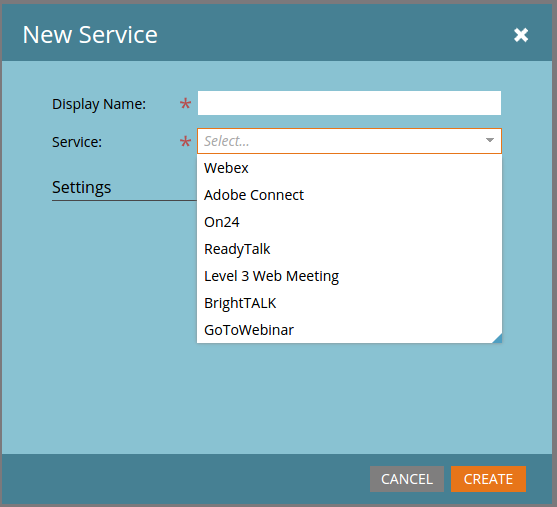Pick GoToWebinar as the service
Screen dimensions: 557x507
(349, 330)
